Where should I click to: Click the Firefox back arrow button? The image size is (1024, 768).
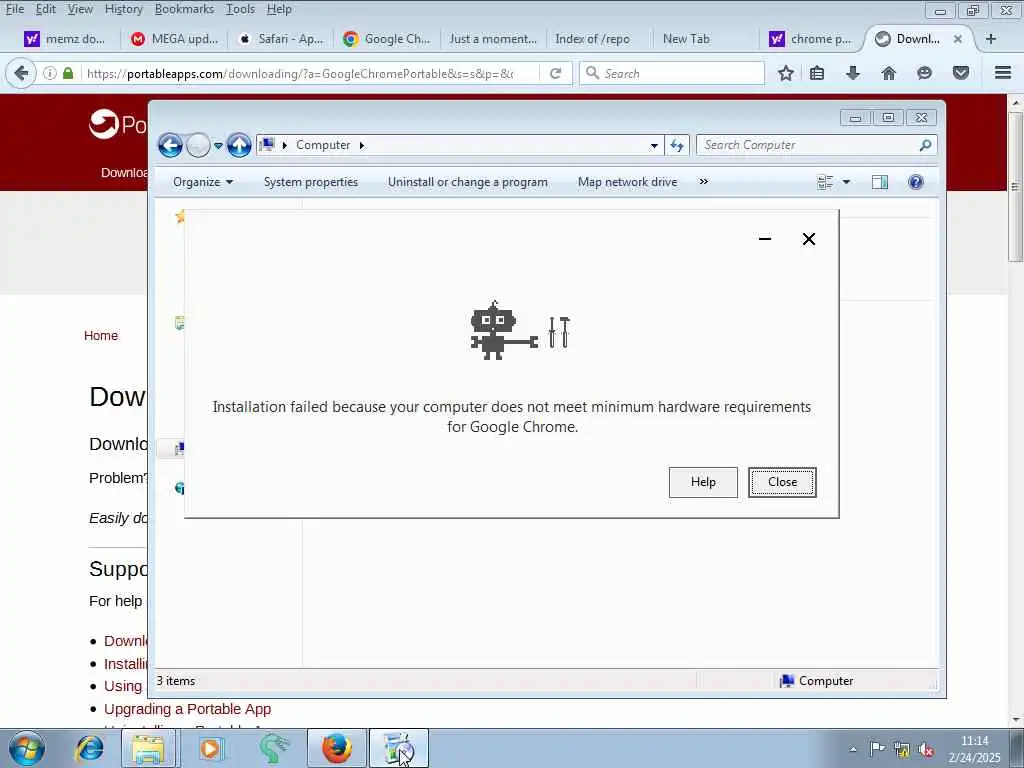coord(21,73)
